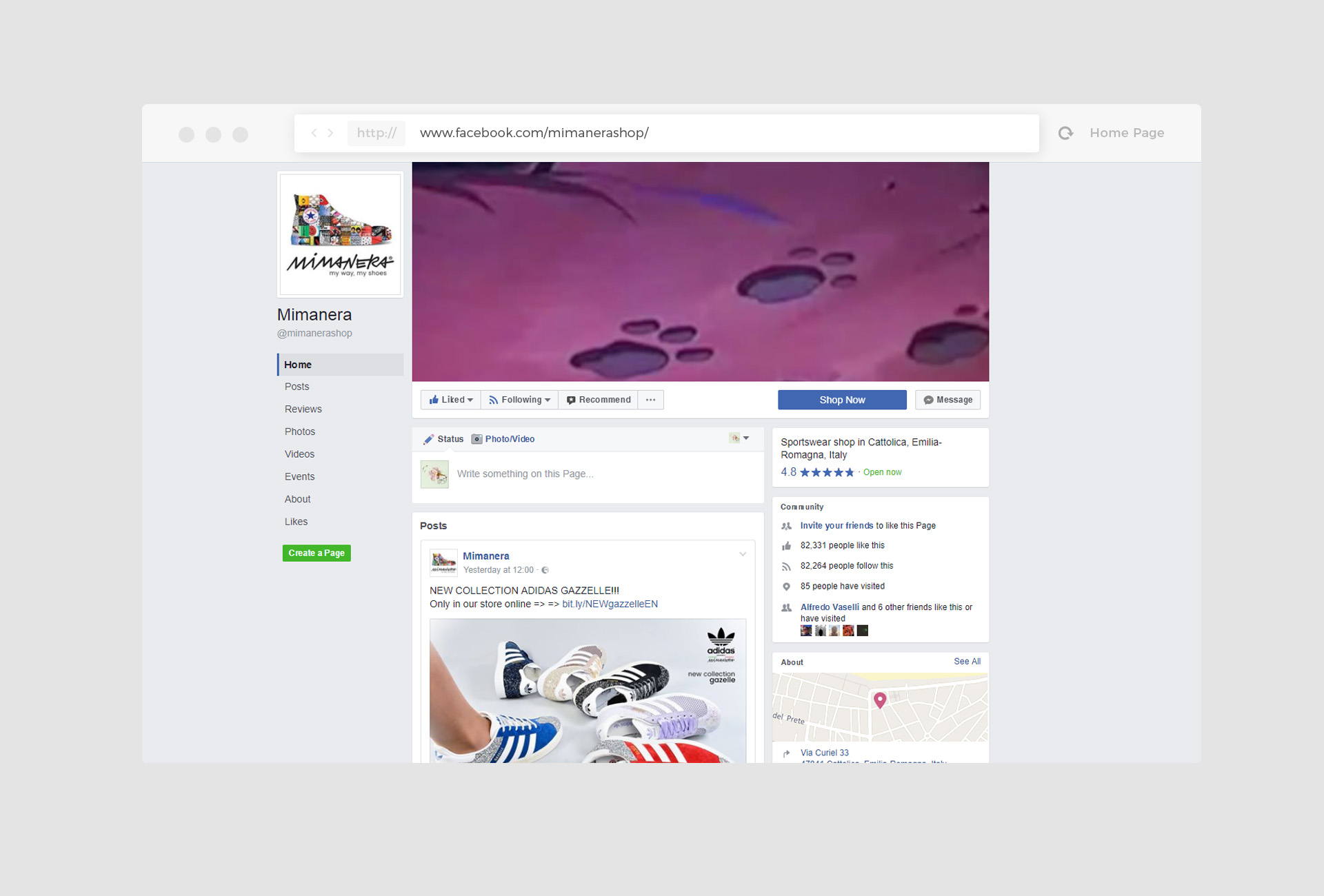This screenshot has width=1324, height=896.
Task: Click the visited pin icon beside 85 people
Action: tap(786, 587)
